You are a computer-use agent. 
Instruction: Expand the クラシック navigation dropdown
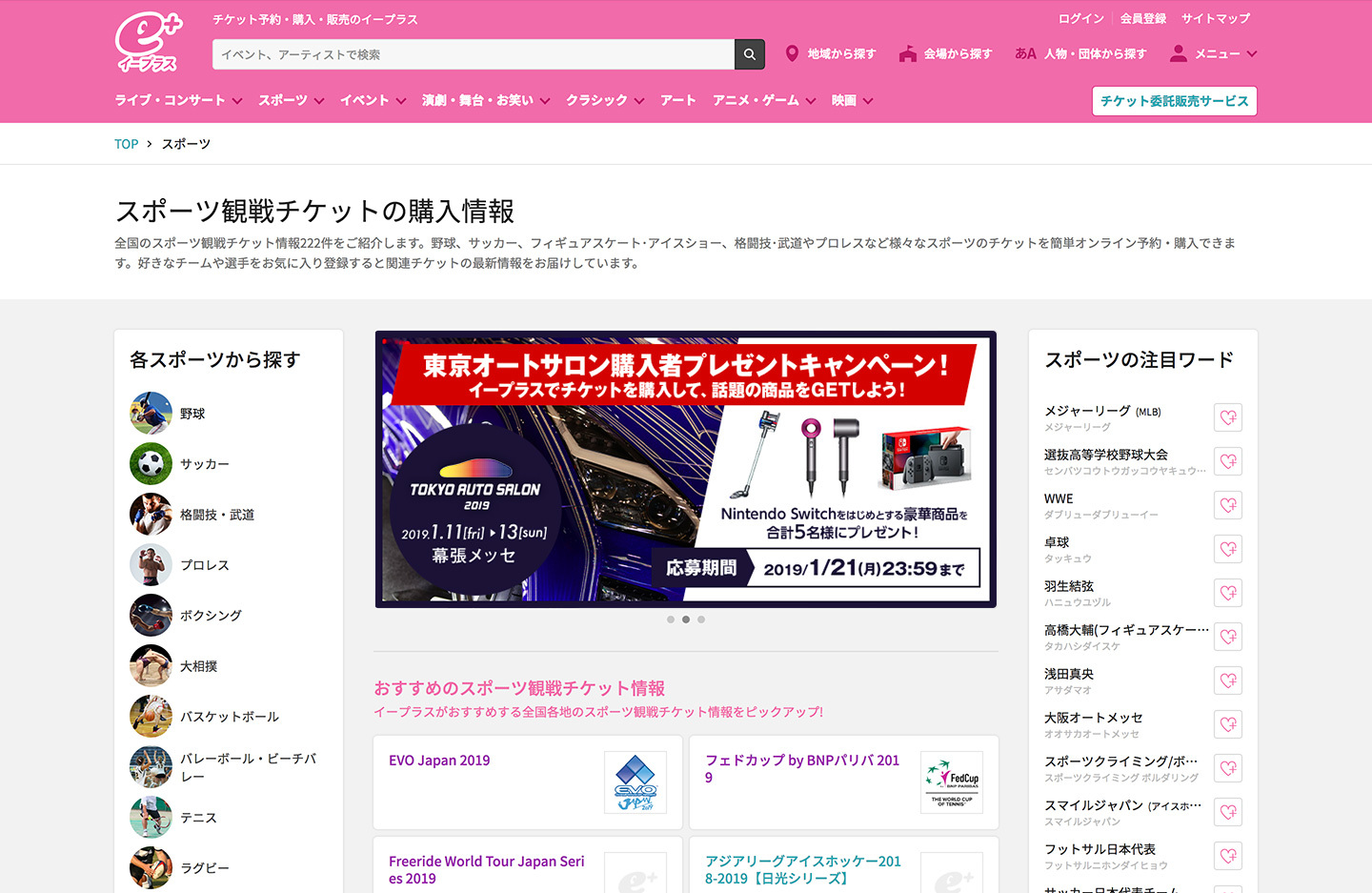coord(605,100)
